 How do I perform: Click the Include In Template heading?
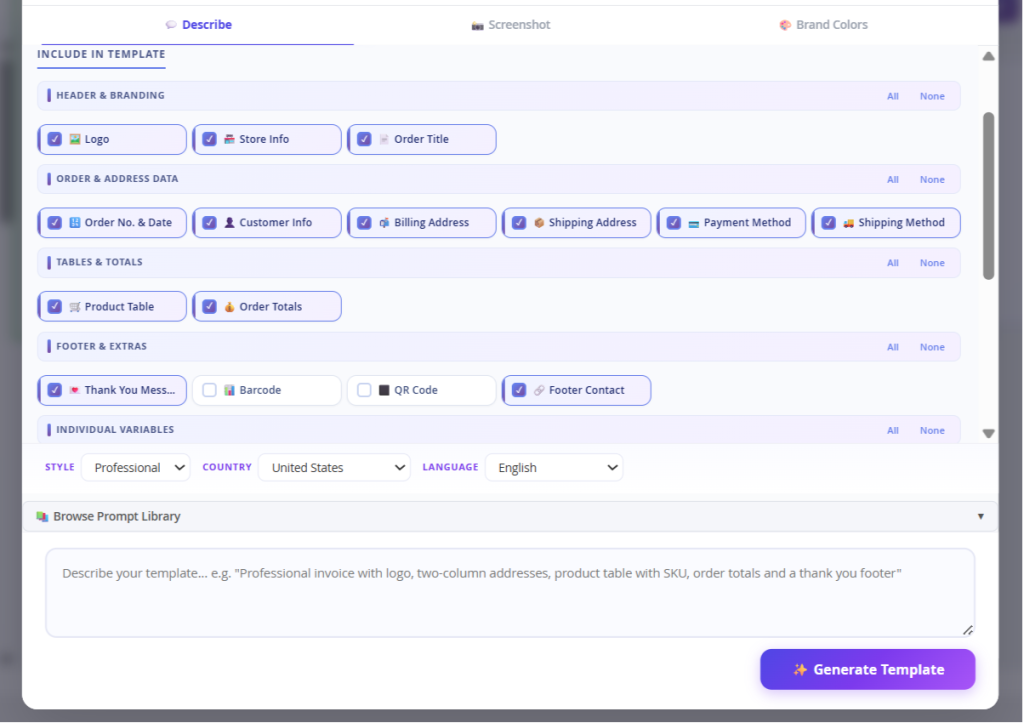point(101,54)
